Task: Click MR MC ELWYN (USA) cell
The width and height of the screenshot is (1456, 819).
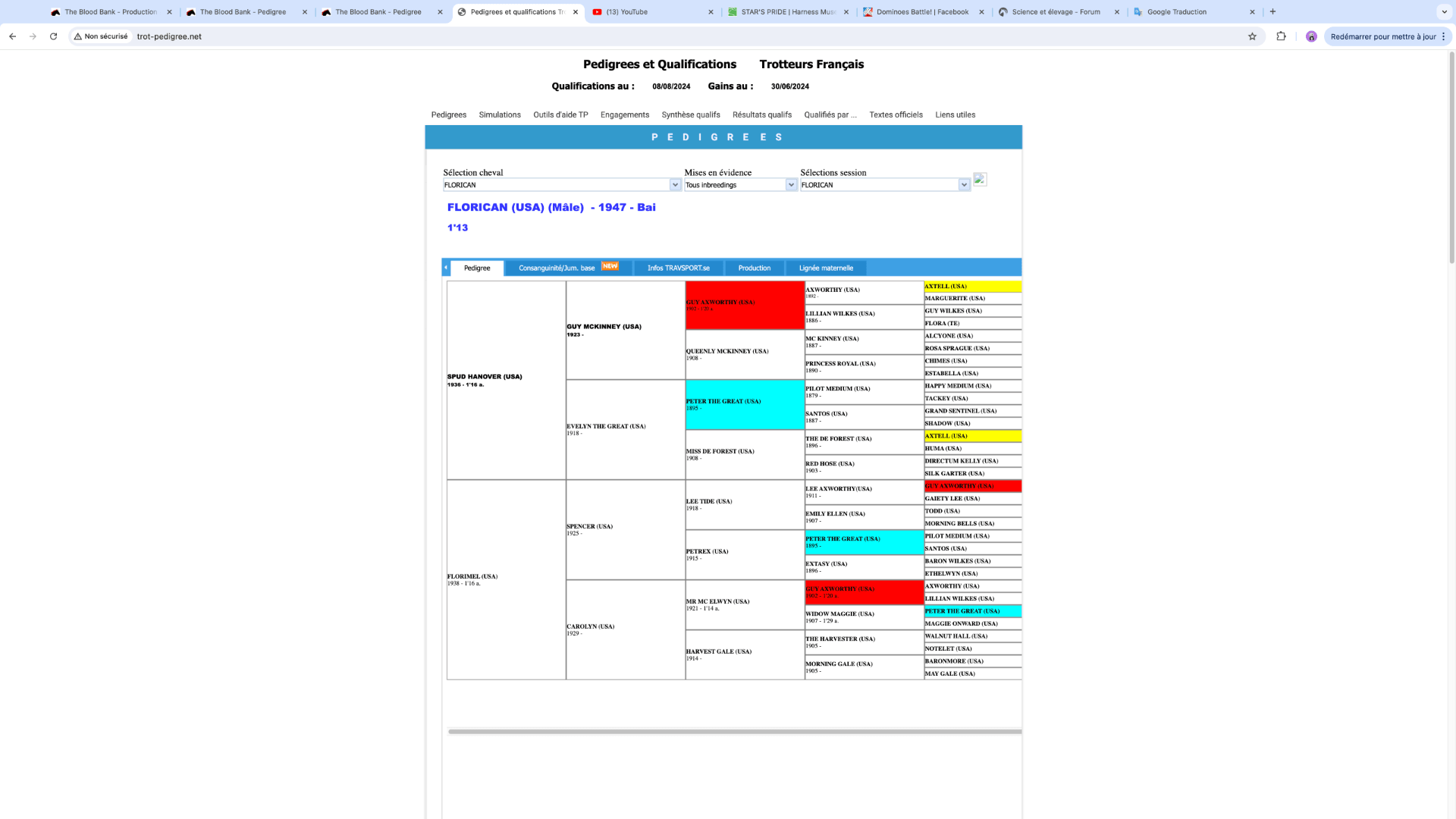Action: (x=745, y=604)
